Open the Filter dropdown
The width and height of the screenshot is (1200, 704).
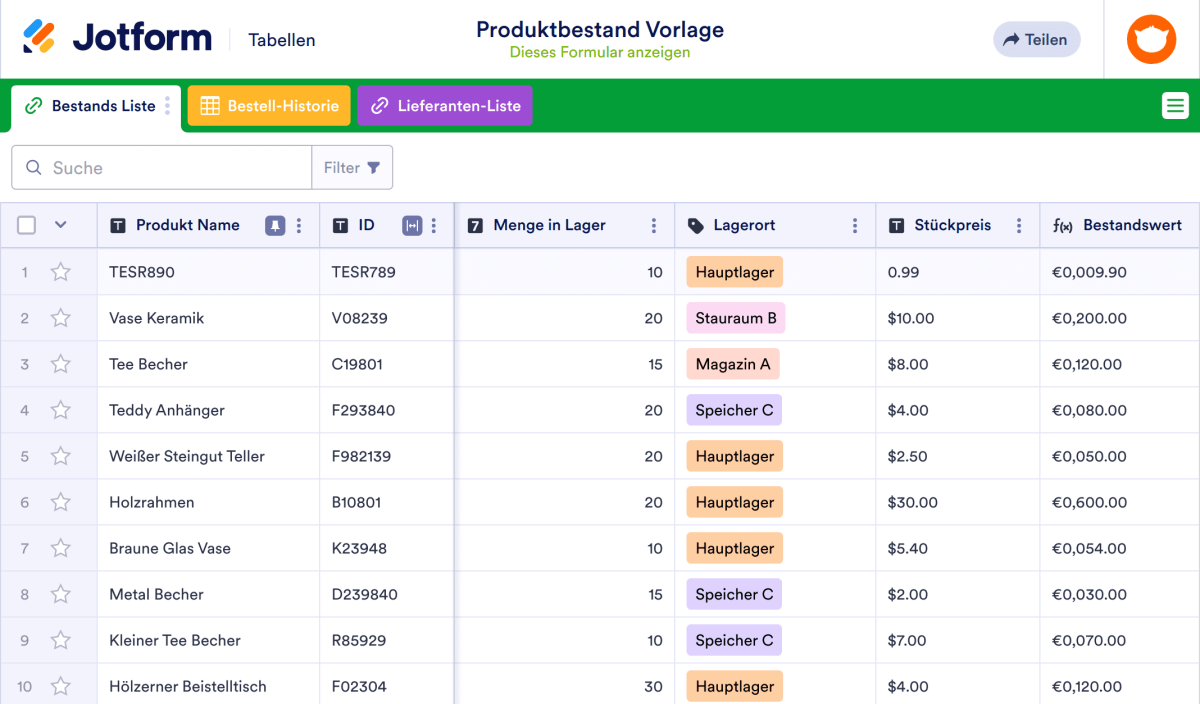click(352, 168)
